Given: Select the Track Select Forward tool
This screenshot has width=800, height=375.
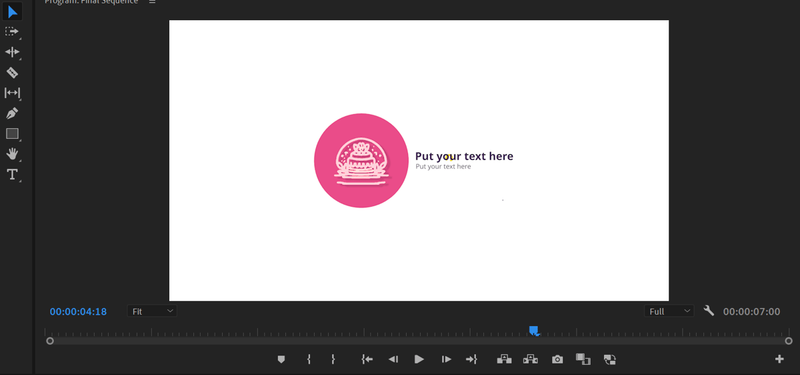Looking at the screenshot, I should [12, 32].
